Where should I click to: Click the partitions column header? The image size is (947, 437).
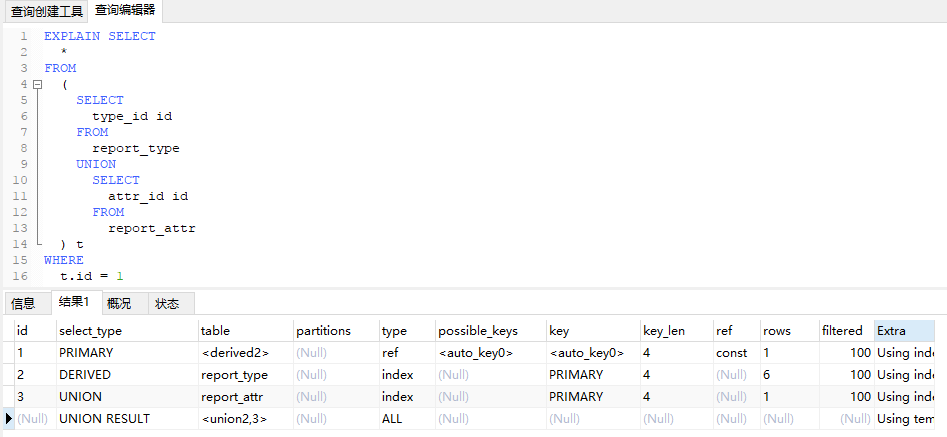pyautogui.click(x=323, y=330)
